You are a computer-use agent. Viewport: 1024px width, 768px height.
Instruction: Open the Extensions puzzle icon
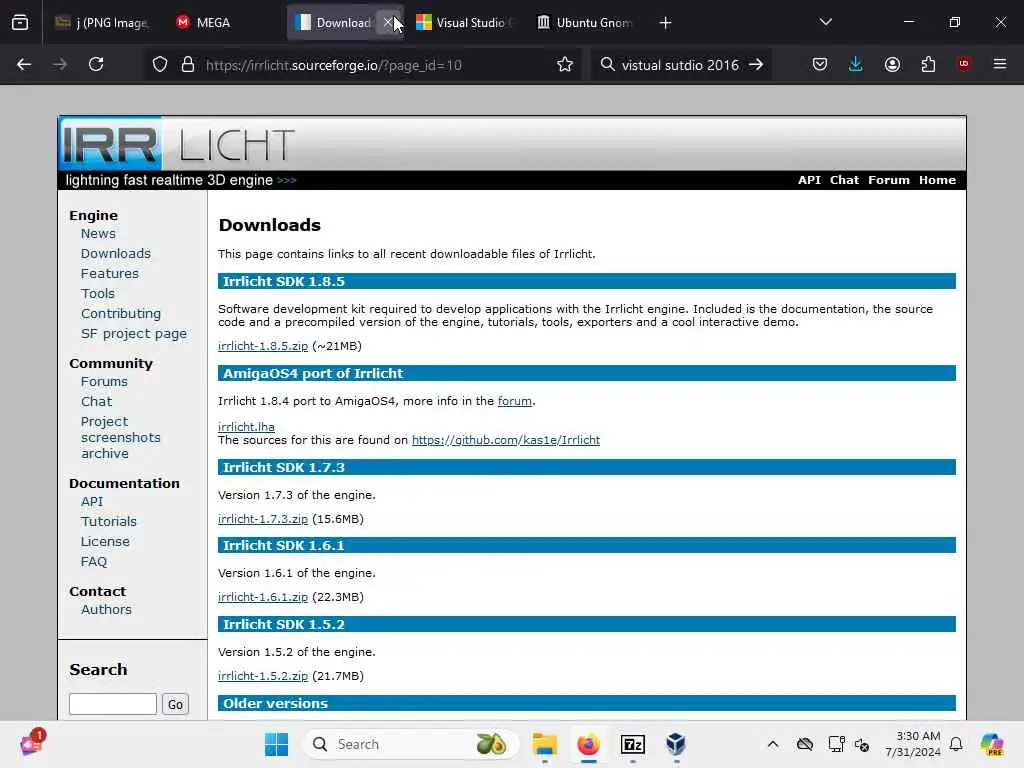(x=928, y=64)
